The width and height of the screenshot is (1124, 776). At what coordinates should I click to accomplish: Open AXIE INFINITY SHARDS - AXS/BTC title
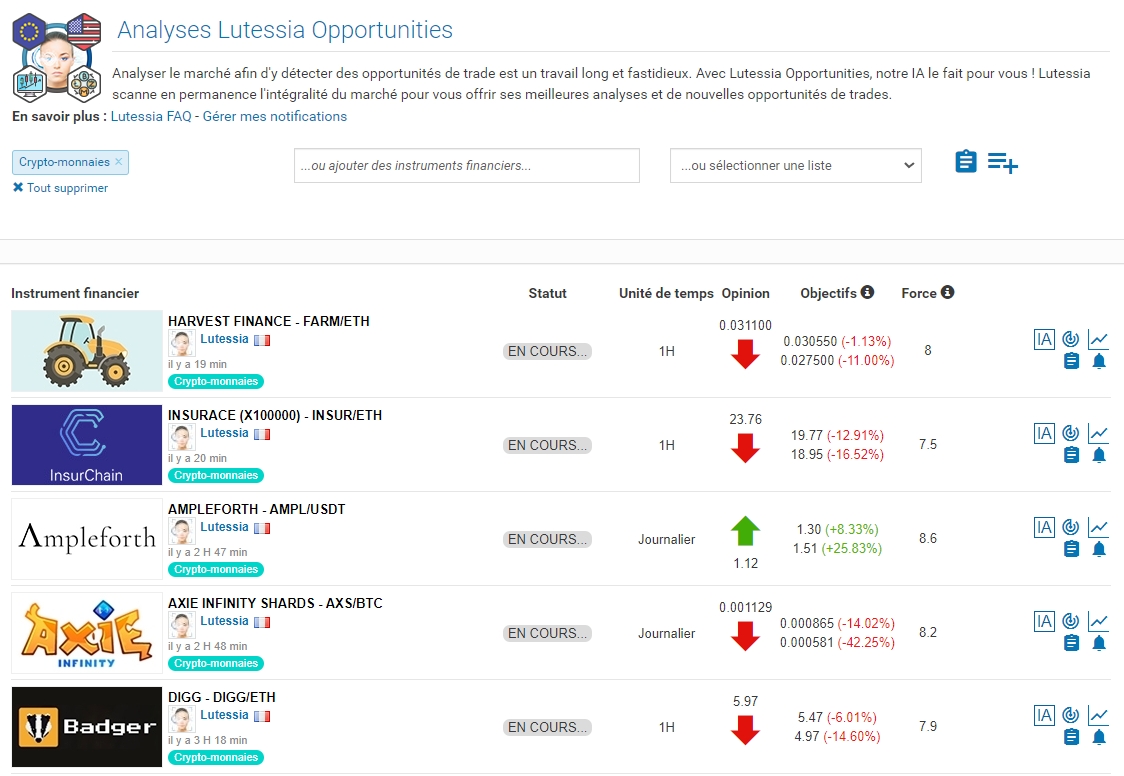[275, 603]
